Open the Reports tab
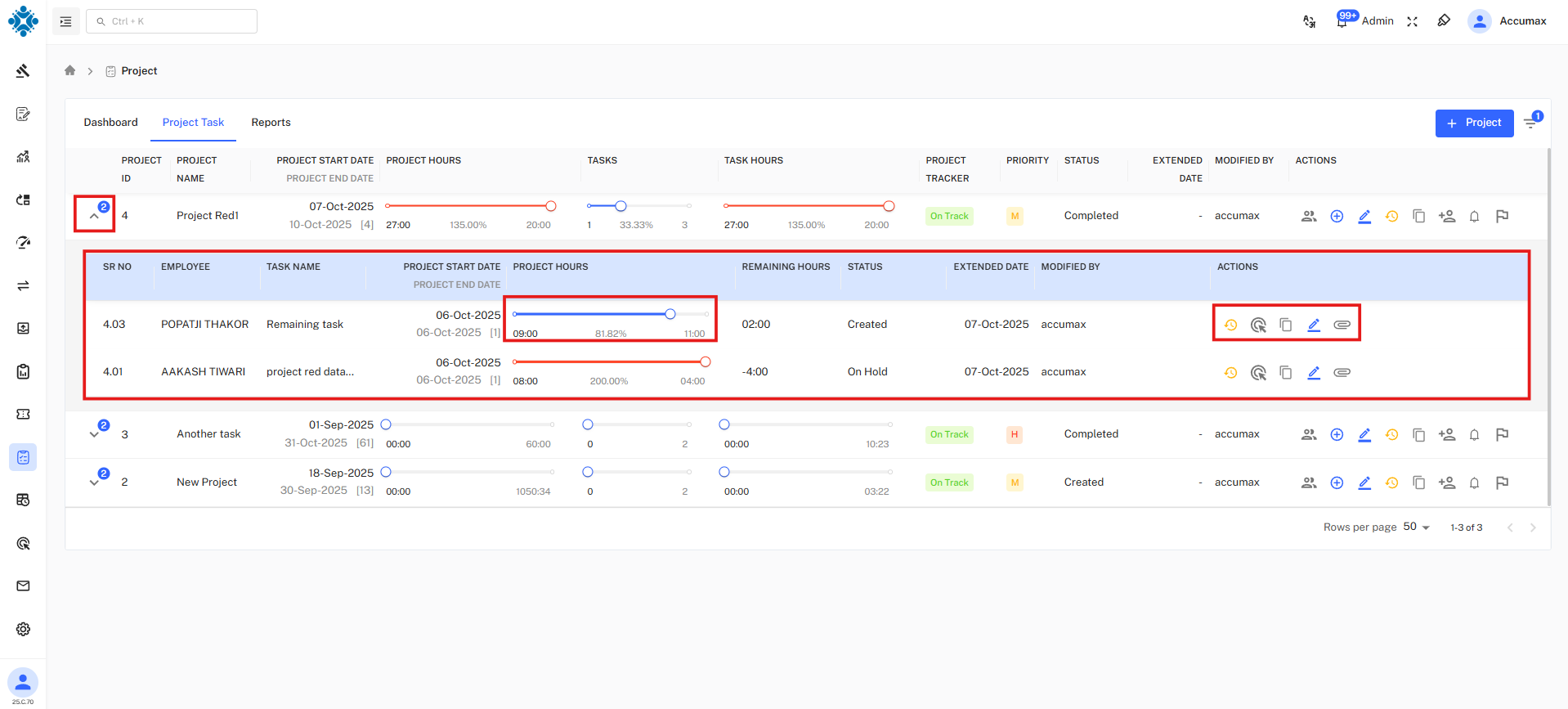Screen dimensions: 1568x709 (271, 123)
